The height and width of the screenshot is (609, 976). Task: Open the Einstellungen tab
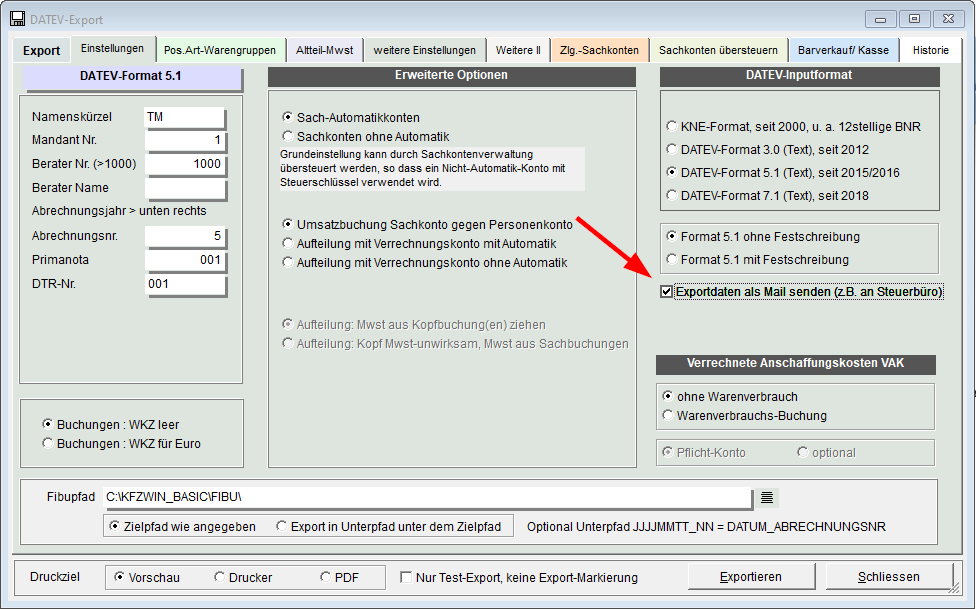pos(112,49)
